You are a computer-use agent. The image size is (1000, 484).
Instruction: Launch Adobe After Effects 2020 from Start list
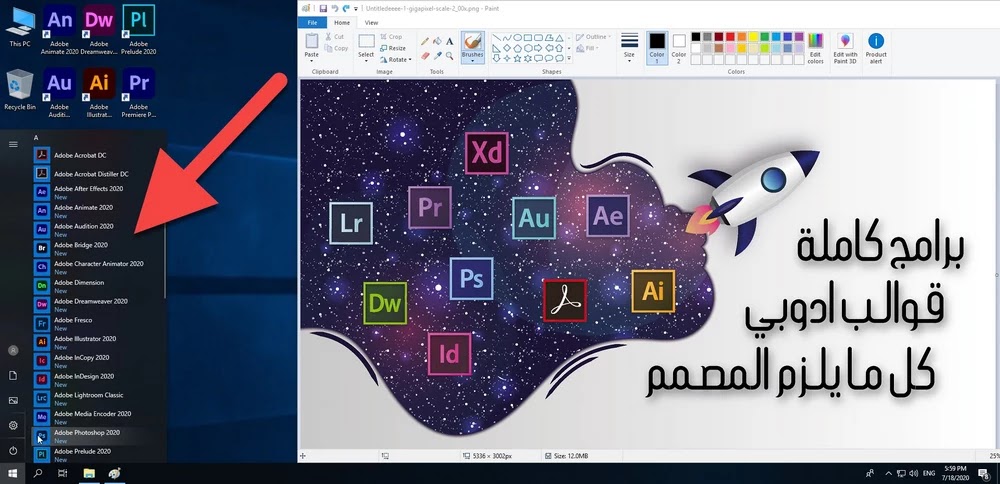pos(99,192)
